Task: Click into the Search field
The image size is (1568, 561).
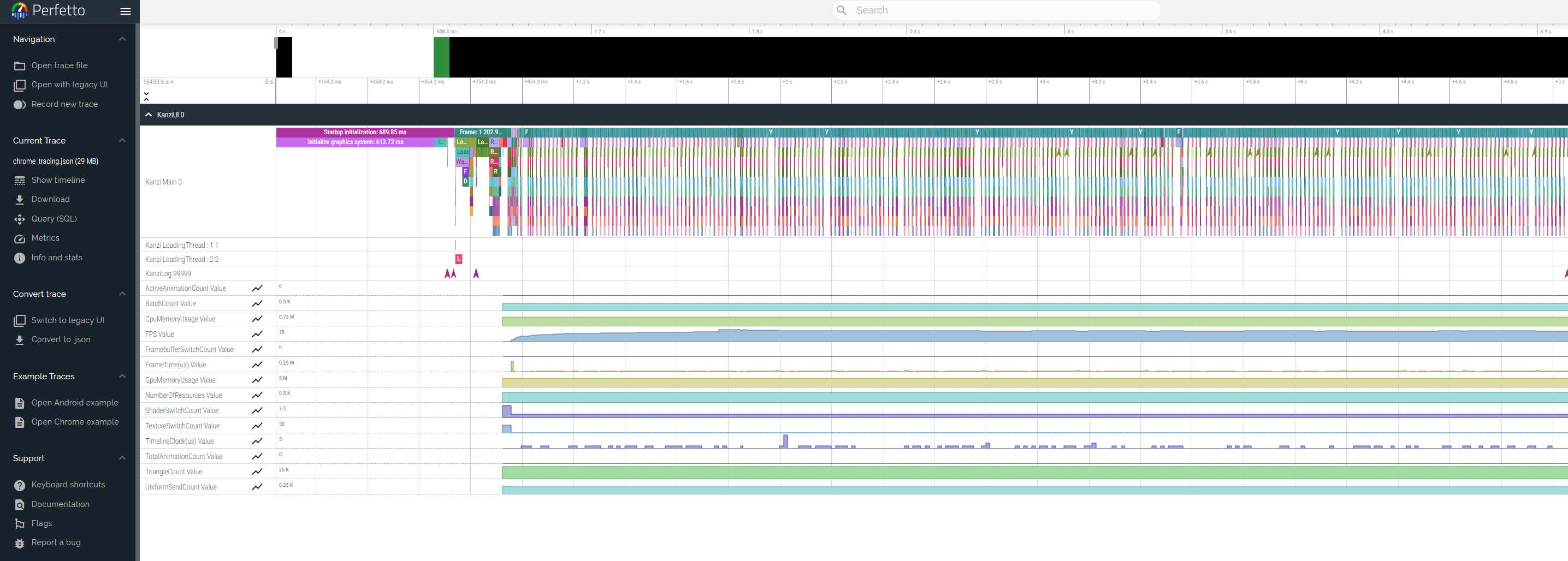Action: [x=998, y=10]
